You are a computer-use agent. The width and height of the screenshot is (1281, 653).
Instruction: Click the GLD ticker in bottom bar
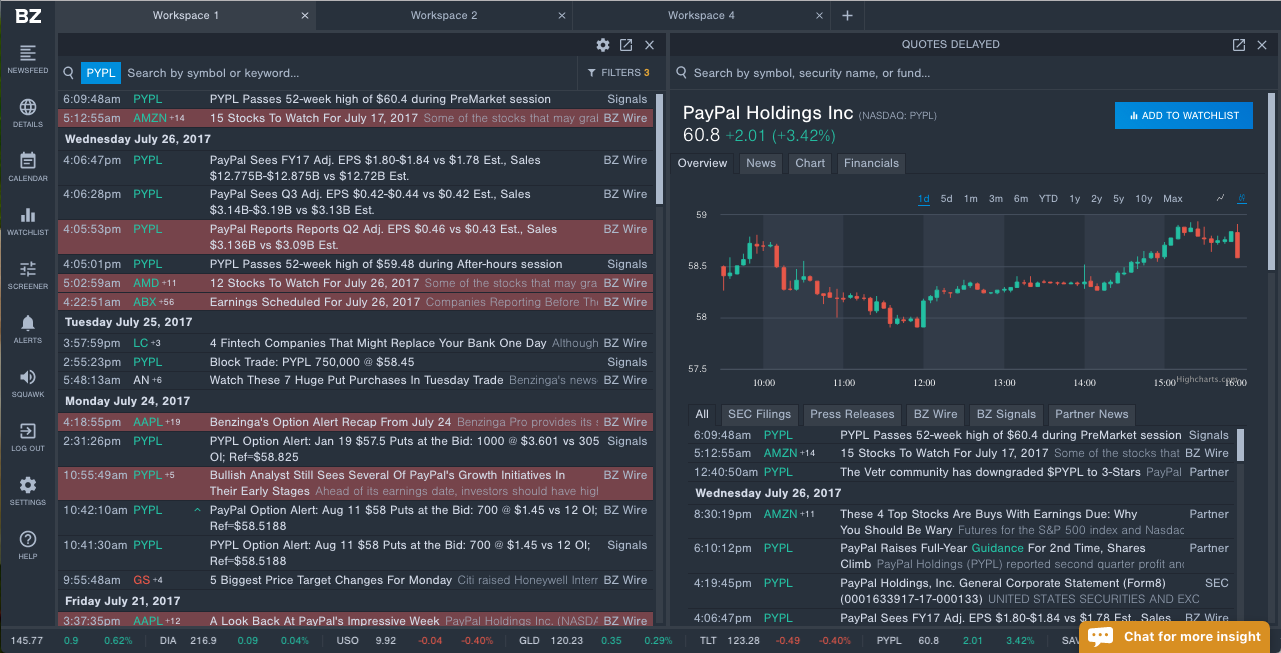coord(529,640)
